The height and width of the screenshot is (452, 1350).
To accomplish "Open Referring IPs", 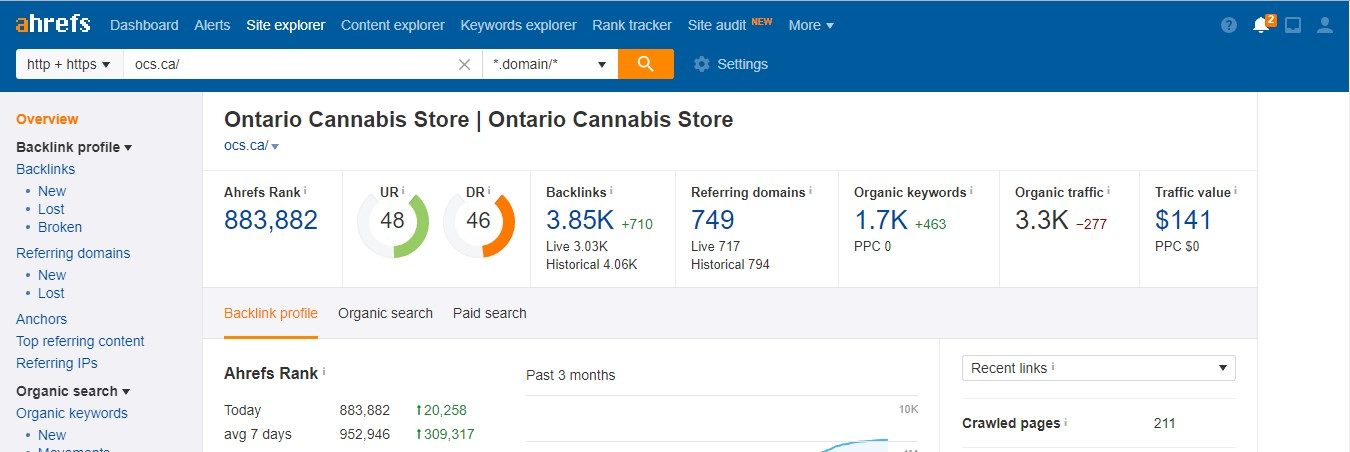I will point(57,363).
